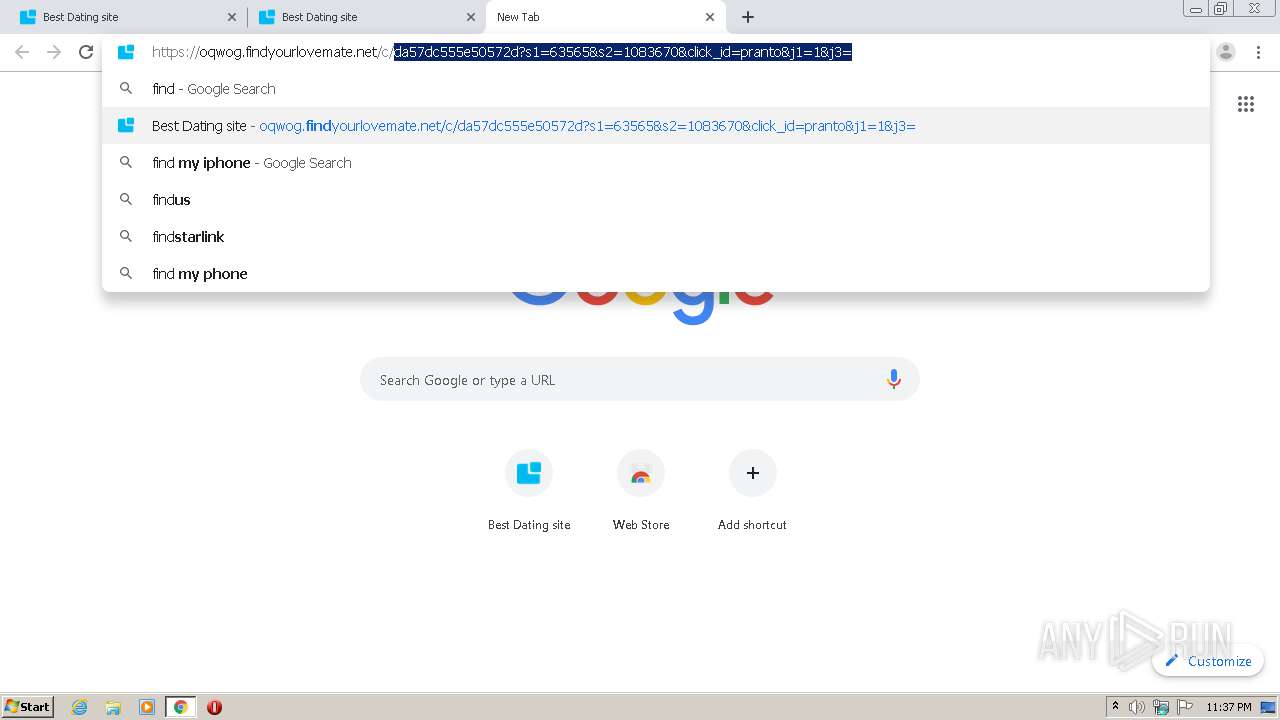Open the Action Center flag icon

pos(1185,707)
